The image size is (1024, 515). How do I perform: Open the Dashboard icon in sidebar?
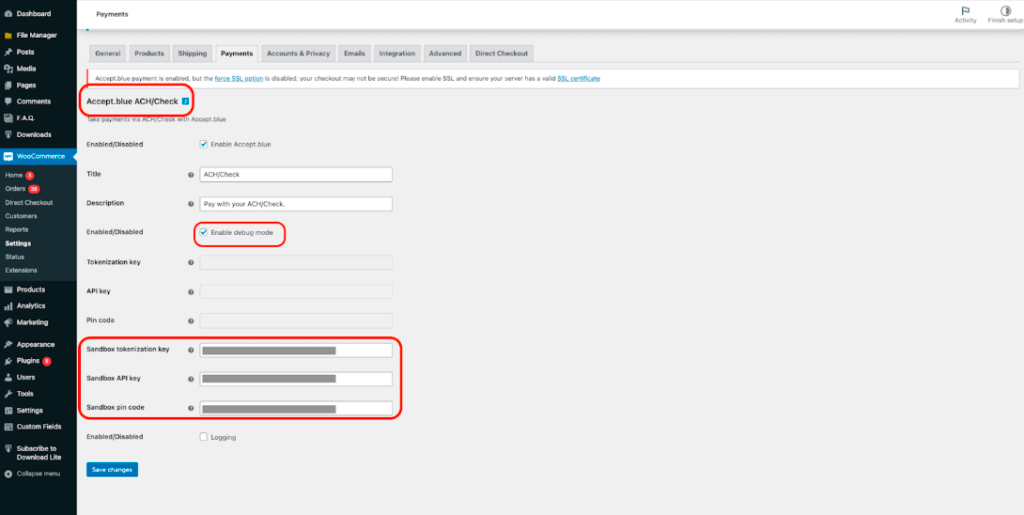pyautogui.click(x=8, y=13)
